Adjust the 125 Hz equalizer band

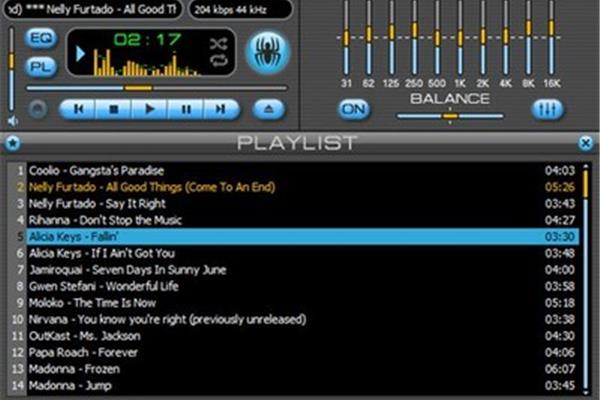click(391, 38)
